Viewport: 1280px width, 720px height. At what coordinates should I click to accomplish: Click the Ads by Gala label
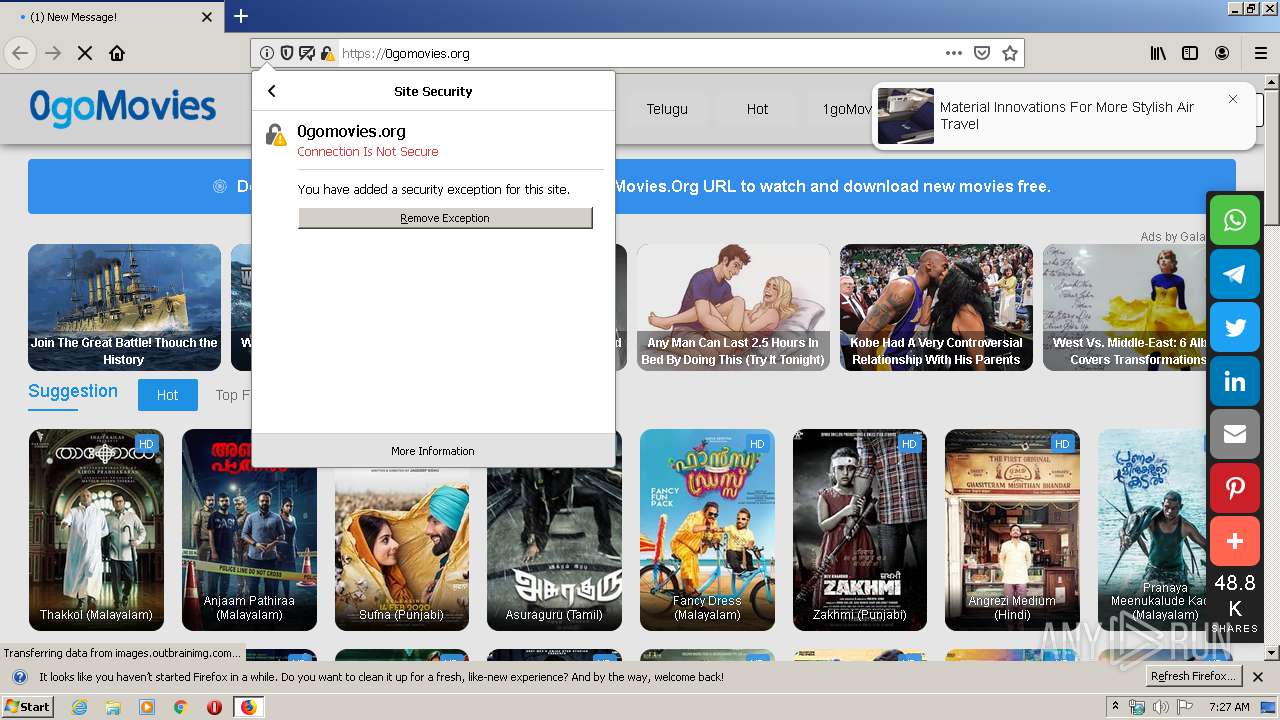(1173, 236)
